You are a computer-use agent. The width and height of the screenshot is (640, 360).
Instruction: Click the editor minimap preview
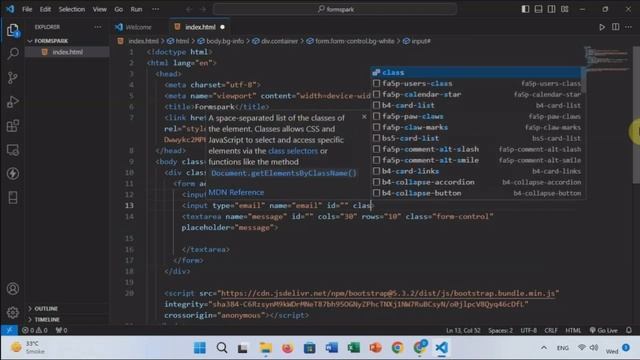[607, 59]
